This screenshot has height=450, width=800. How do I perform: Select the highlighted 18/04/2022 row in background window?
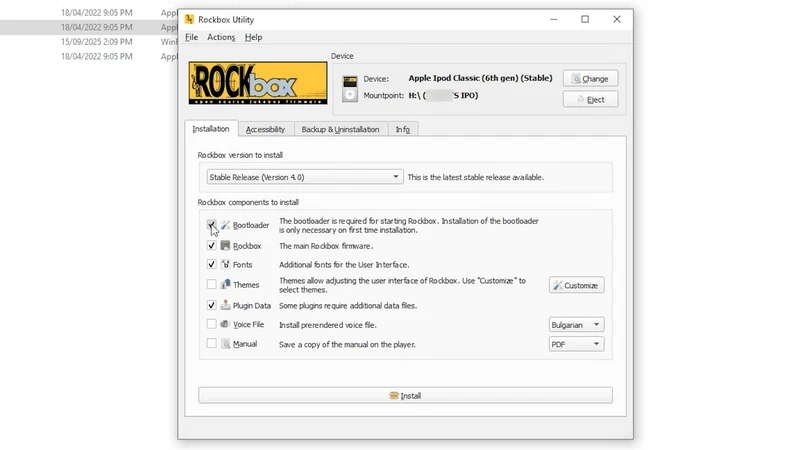(89, 27)
